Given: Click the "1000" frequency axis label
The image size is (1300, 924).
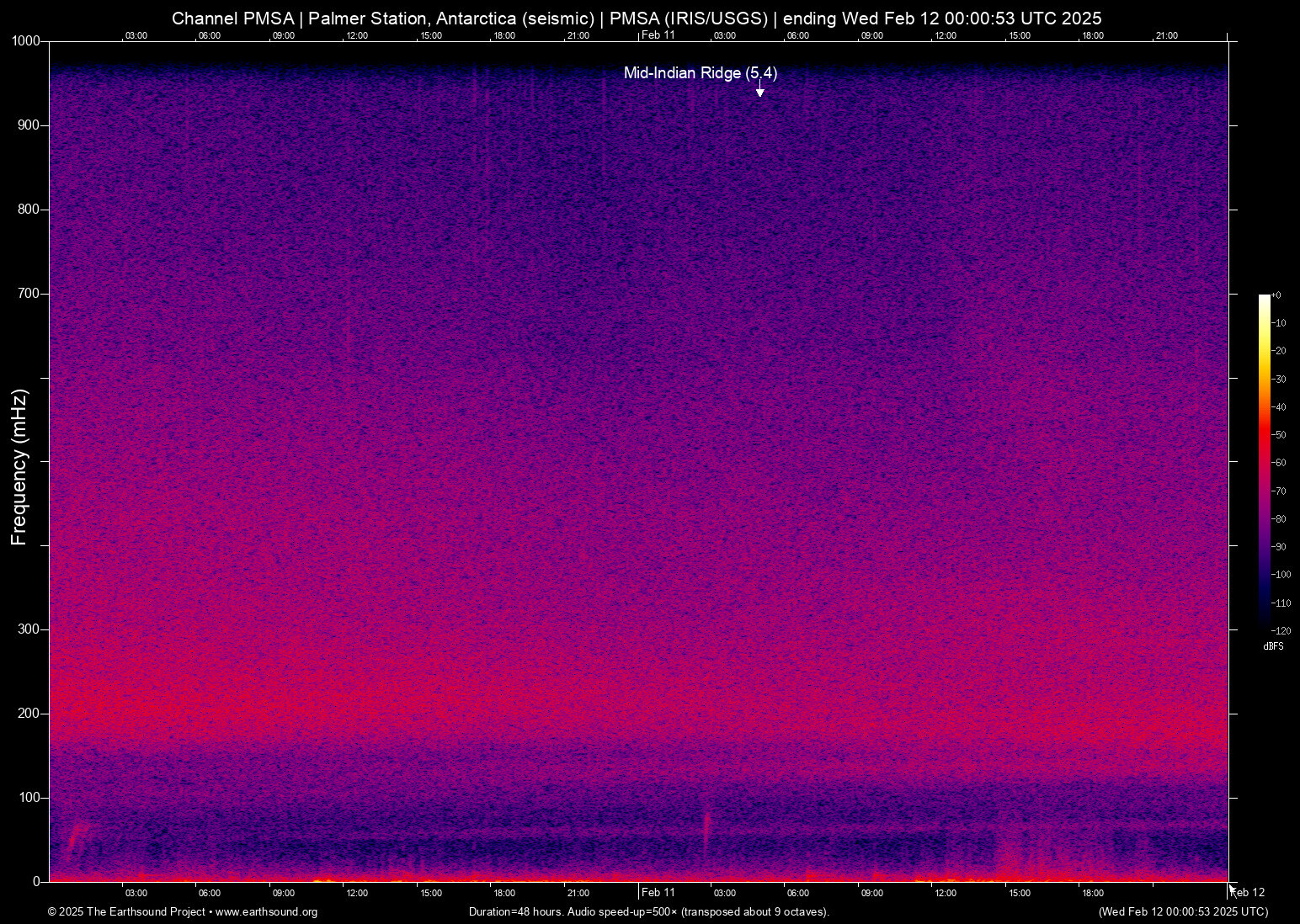Looking at the screenshot, I should [x=26, y=41].
